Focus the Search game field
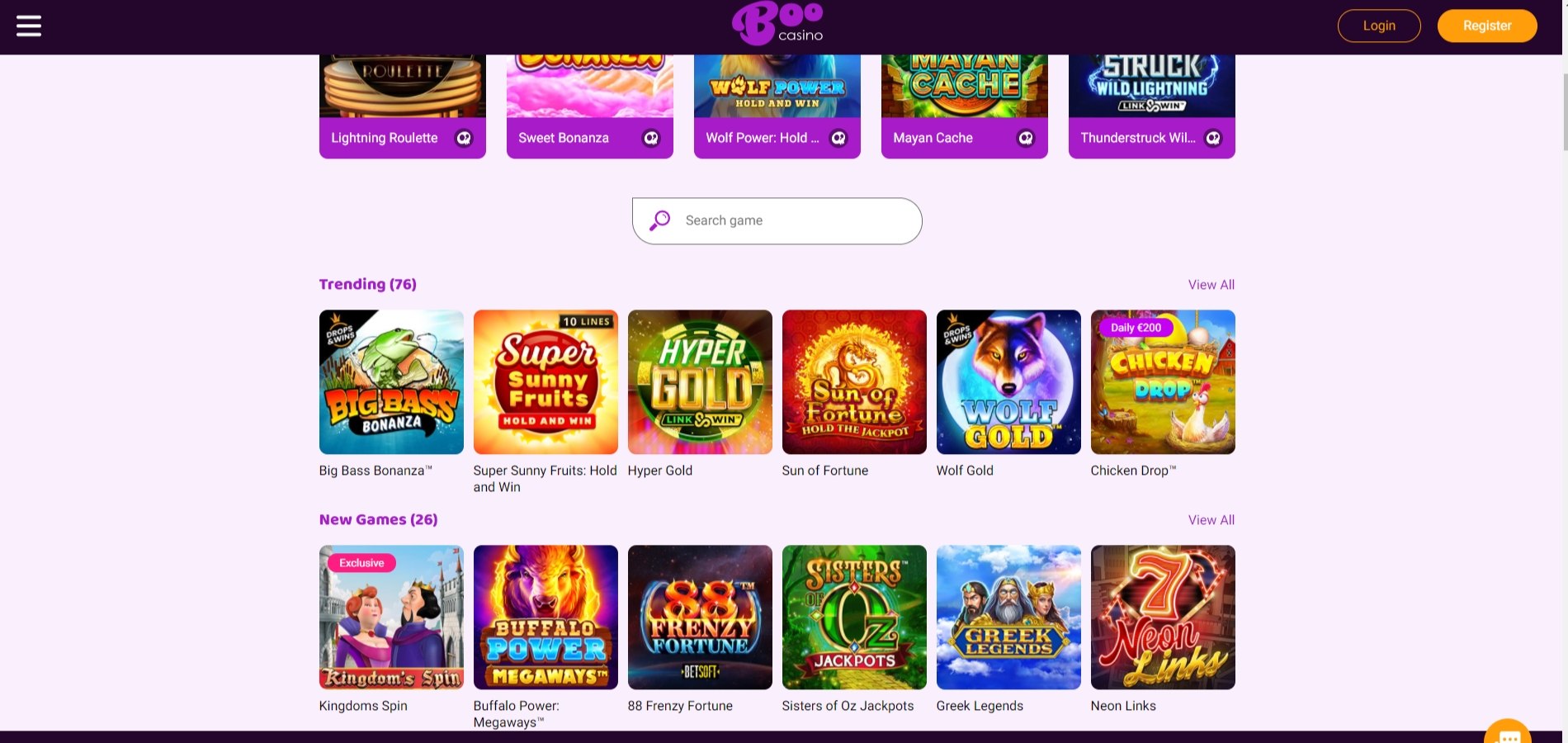Image resolution: width=1568 pixels, height=743 pixels. 777,220
